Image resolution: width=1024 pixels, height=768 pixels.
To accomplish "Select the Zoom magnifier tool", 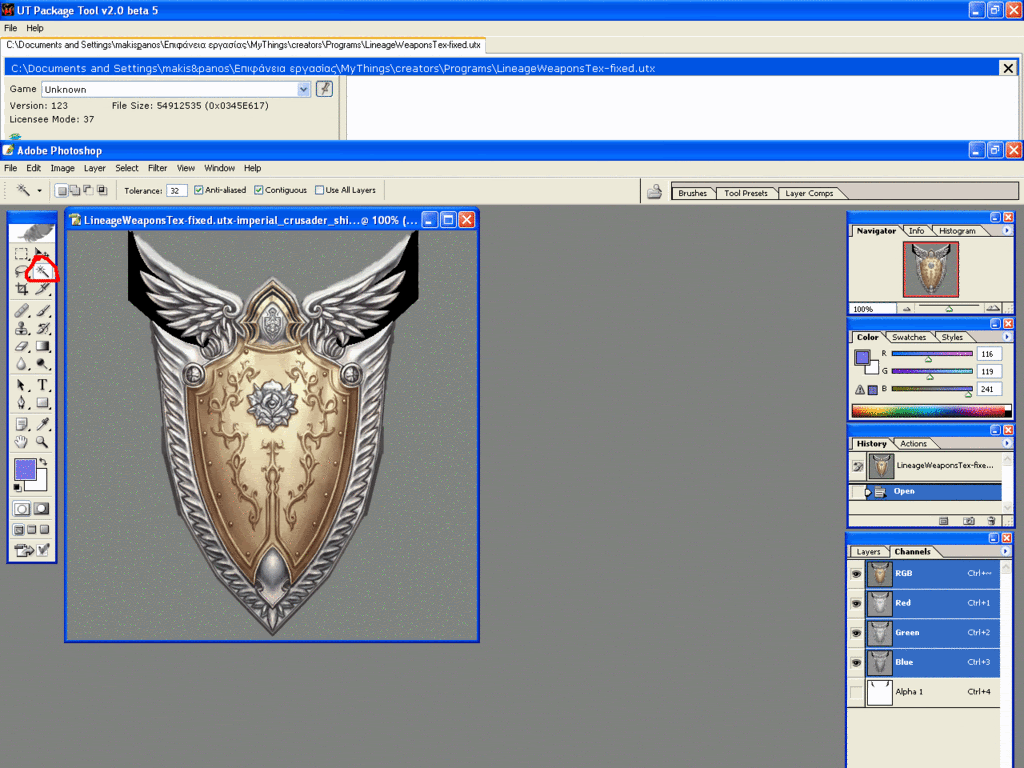I will click(x=43, y=441).
